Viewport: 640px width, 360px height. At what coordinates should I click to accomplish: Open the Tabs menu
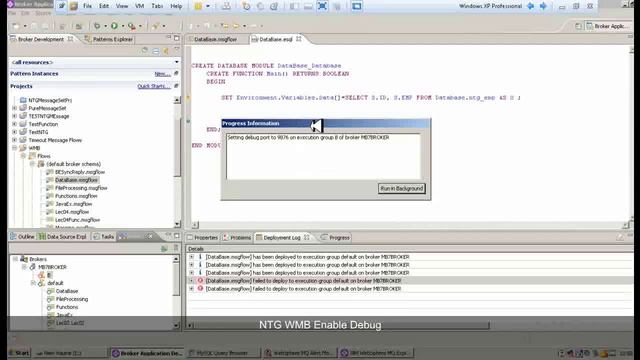(x=157, y=6)
